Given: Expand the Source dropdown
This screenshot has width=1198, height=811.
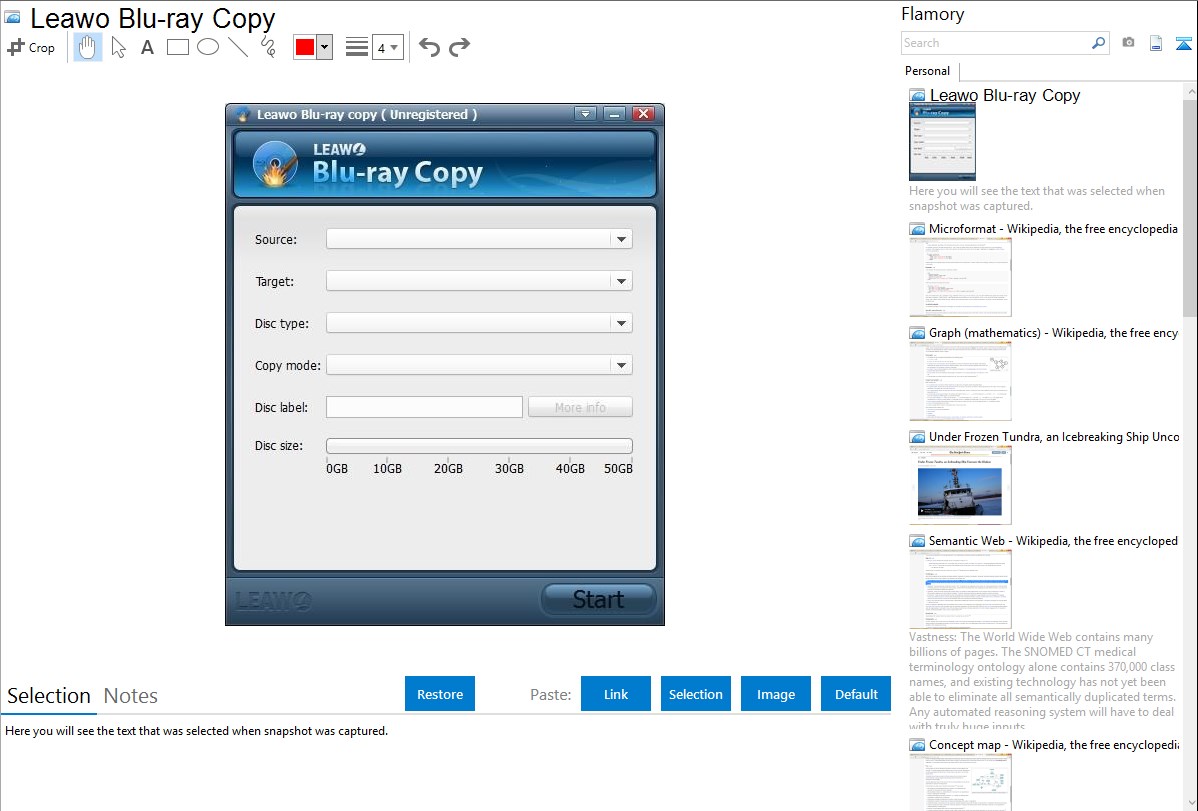Looking at the screenshot, I should tap(621, 239).
